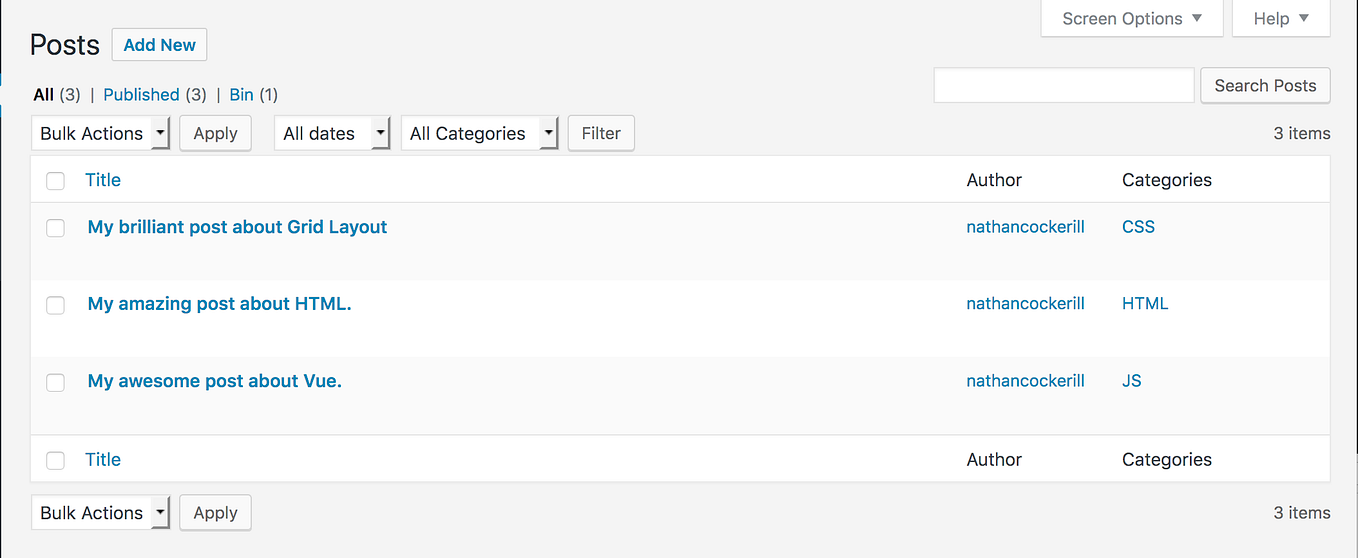
Task: Open the top Bulk Actions dropdown
Action: (x=101, y=134)
